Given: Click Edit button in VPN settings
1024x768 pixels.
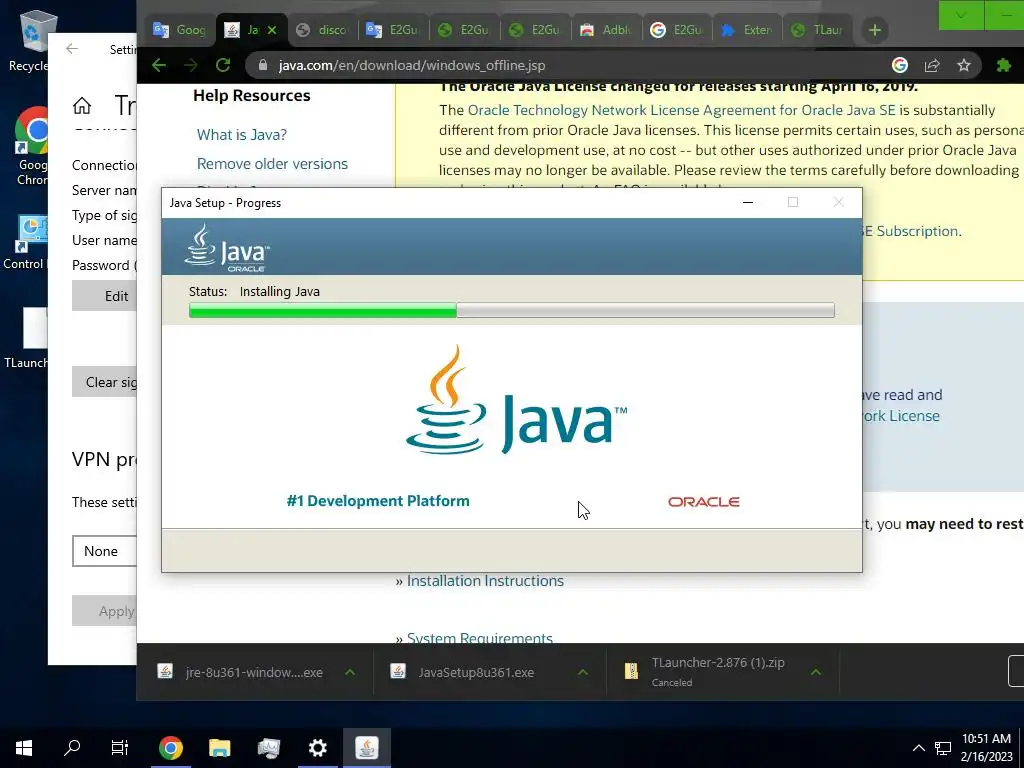Looking at the screenshot, I should pyautogui.click(x=104, y=296).
